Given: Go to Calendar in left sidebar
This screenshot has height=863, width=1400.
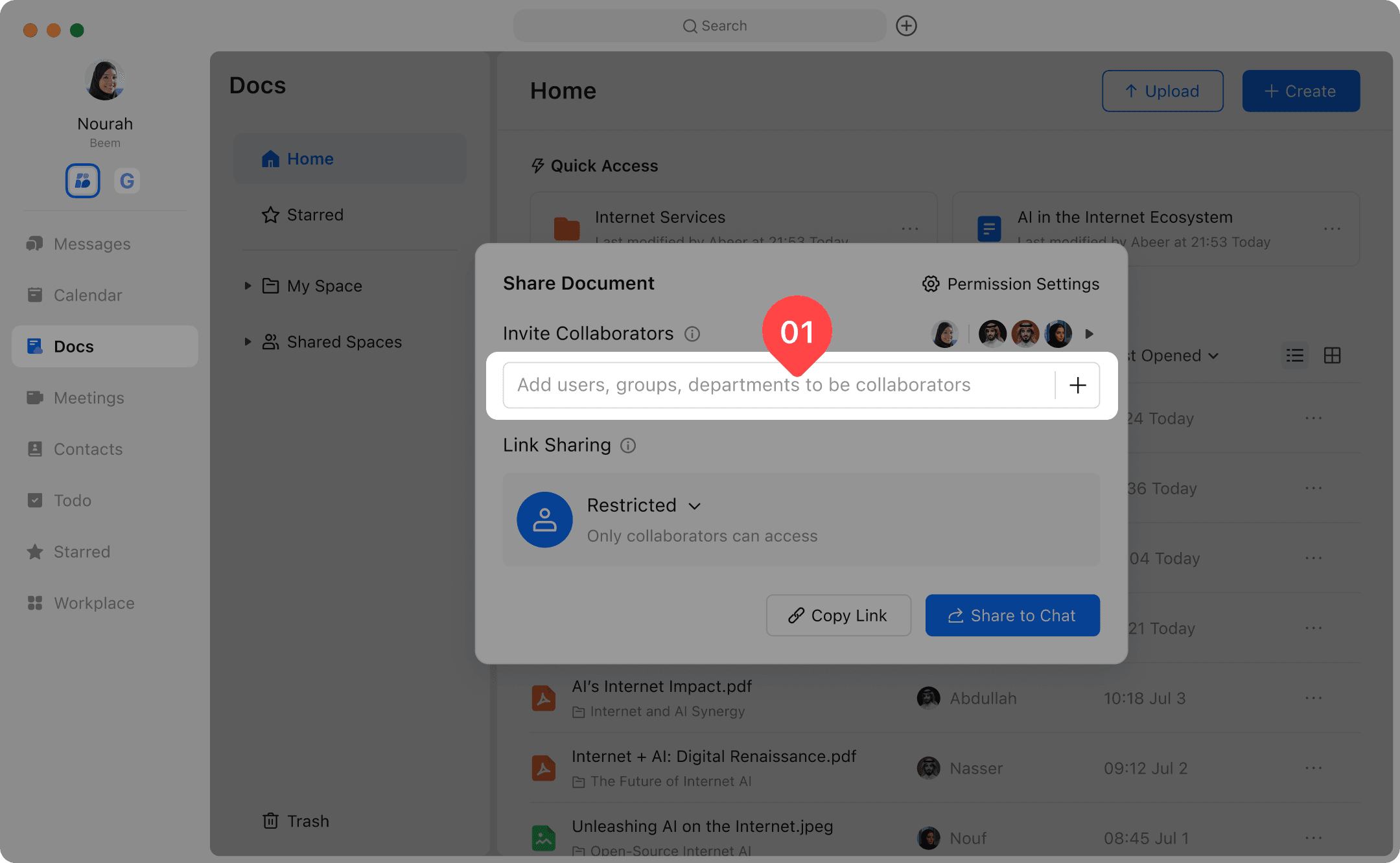Looking at the screenshot, I should (x=87, y=295).
